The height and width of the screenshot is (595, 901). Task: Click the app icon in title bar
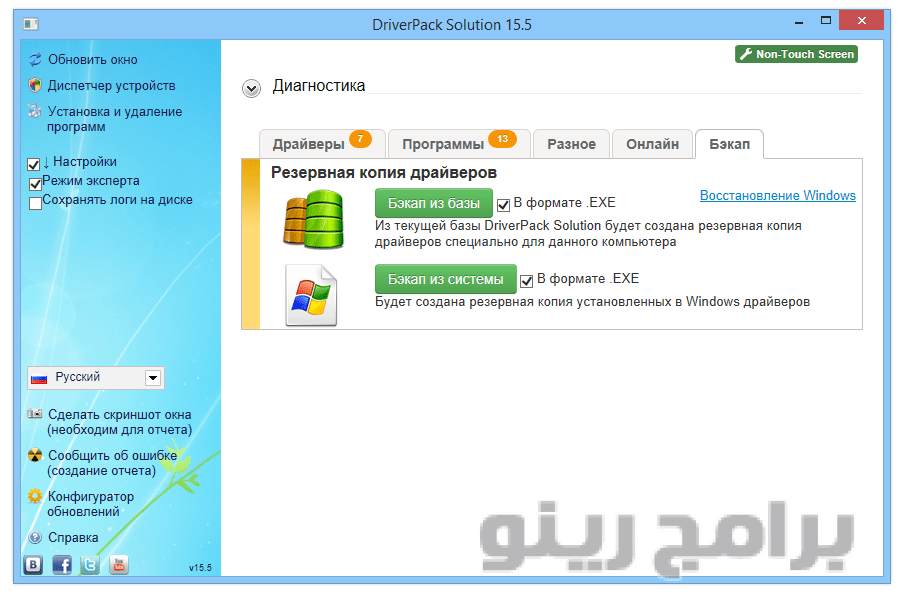tap(31, 24)
